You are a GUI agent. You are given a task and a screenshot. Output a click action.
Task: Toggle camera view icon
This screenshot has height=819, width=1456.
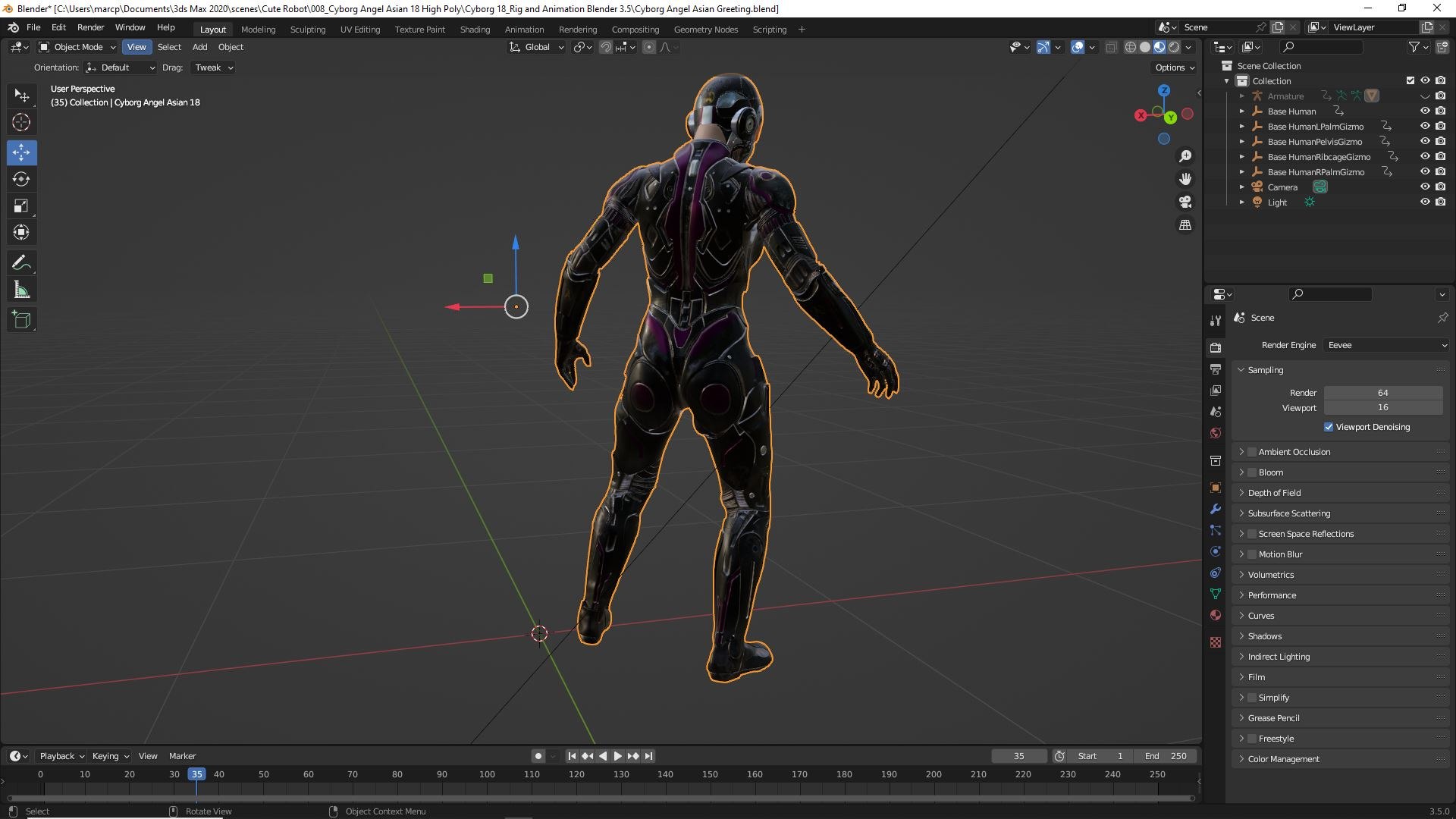[x=1185, y=202]
